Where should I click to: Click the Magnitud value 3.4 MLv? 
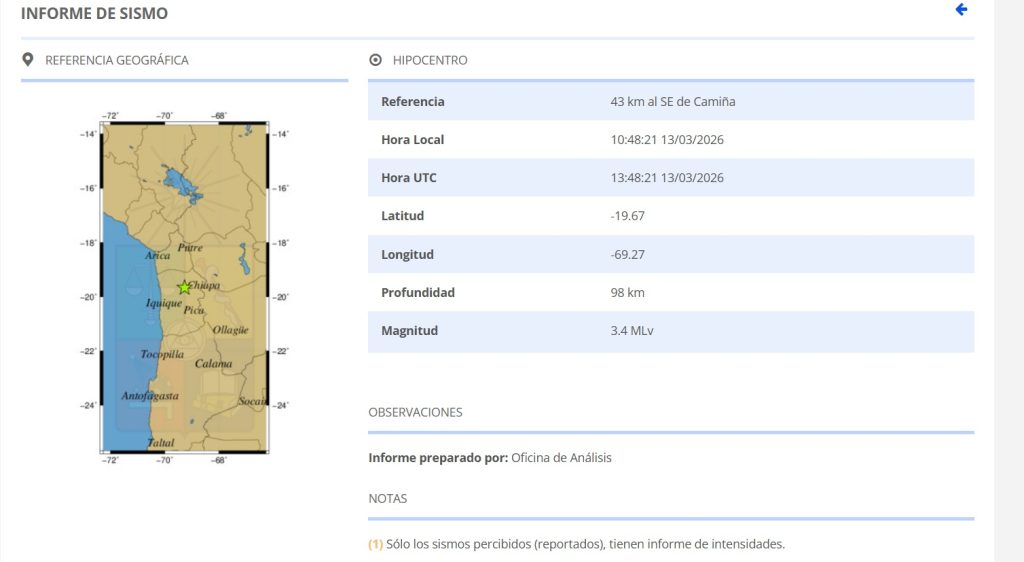(x=632, y=331)
